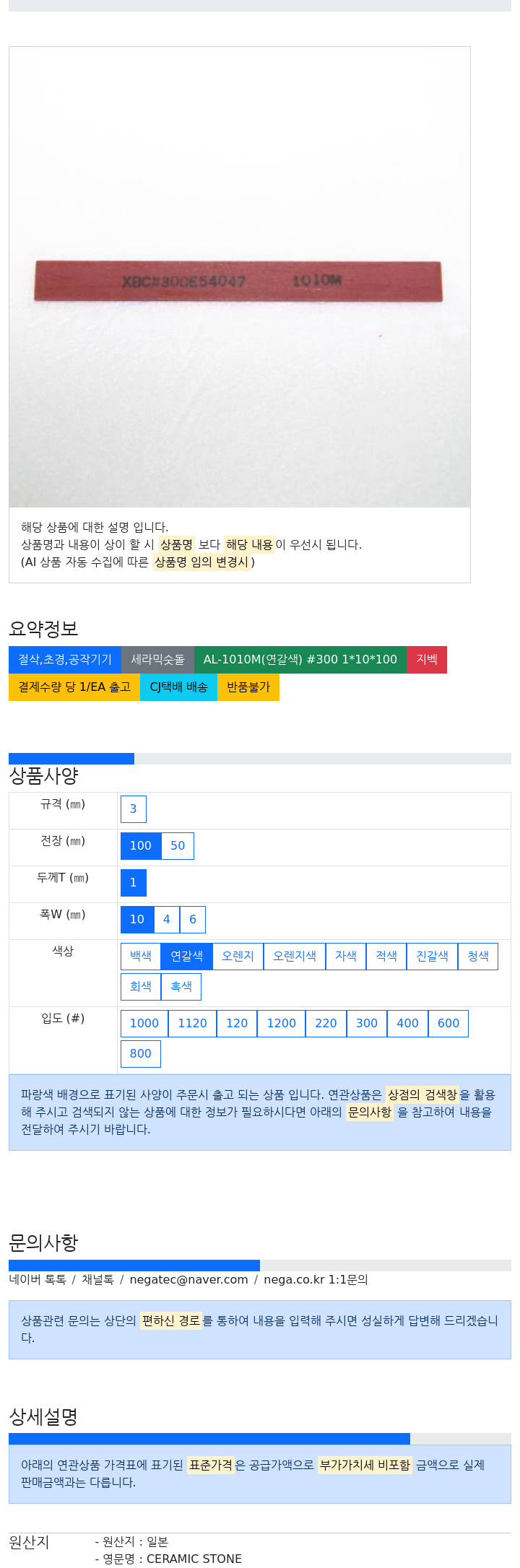The height and width of the screenshot is (1568, 520).
Task: Click the 절삭,초경,공작기기 category tag
Action: pyautogui.click(x=65, y=660)
